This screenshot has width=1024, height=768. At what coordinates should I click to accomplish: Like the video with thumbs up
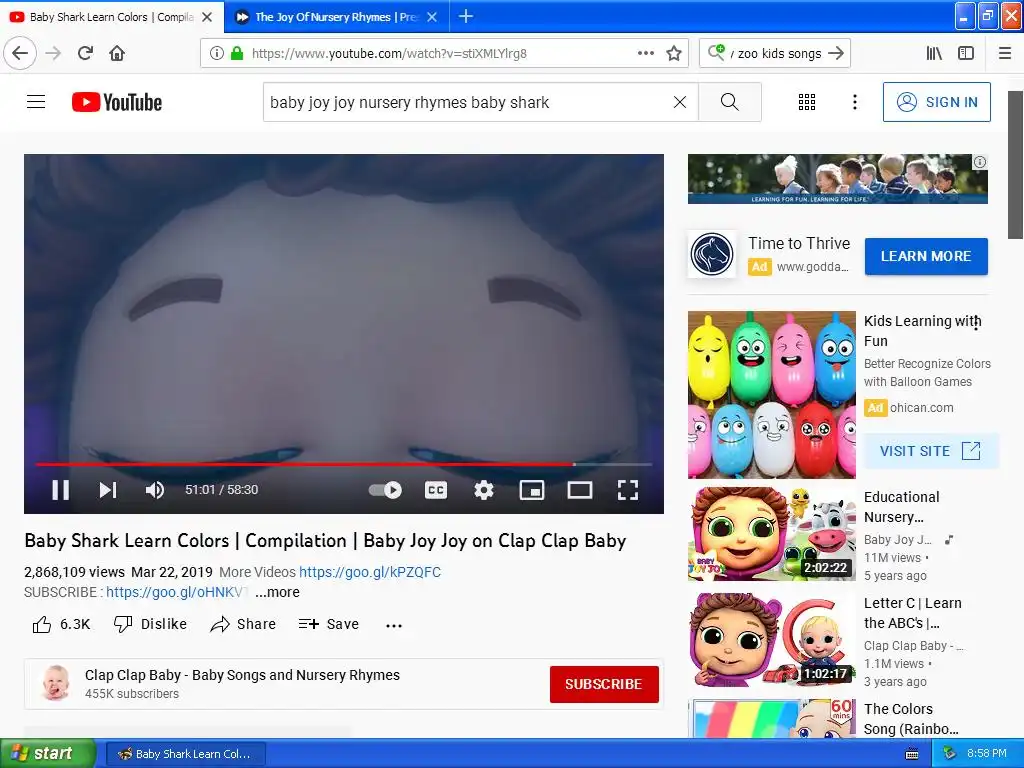point(61,624)
